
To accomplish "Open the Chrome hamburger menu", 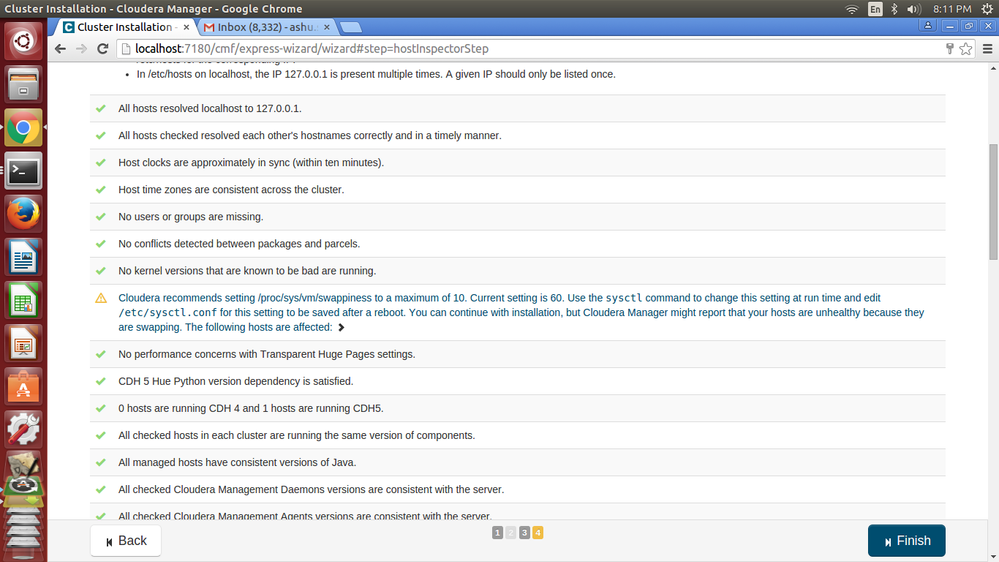I will pyautogui.click(x=988, y=49).
